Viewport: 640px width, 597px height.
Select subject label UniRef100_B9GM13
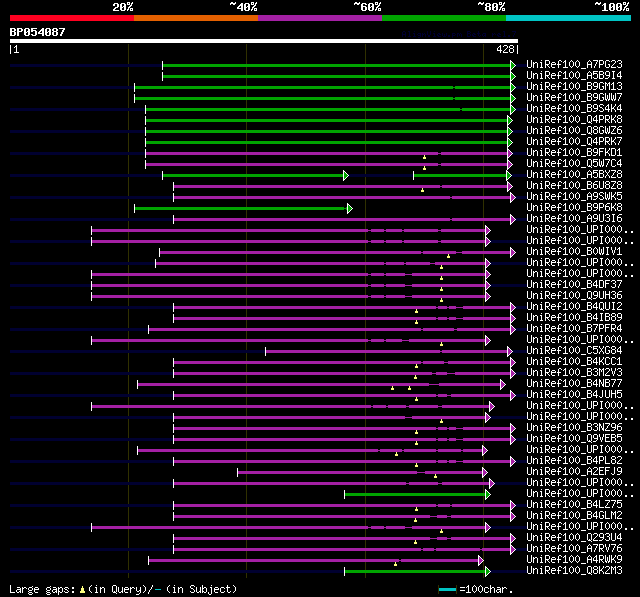pos(574,87)
